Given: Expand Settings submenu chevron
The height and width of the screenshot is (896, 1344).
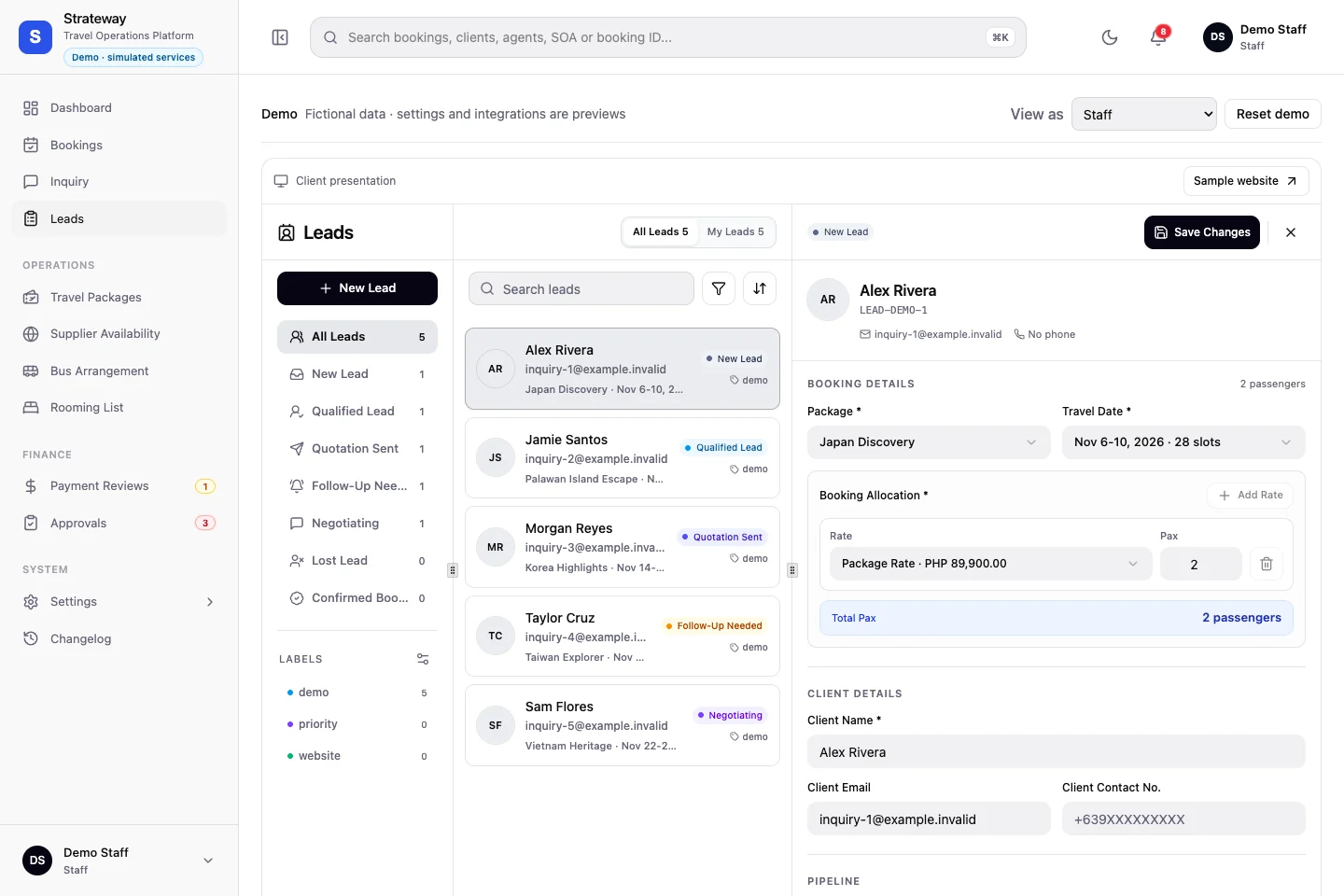Looking at the screenshot, I should coord(210,602).
